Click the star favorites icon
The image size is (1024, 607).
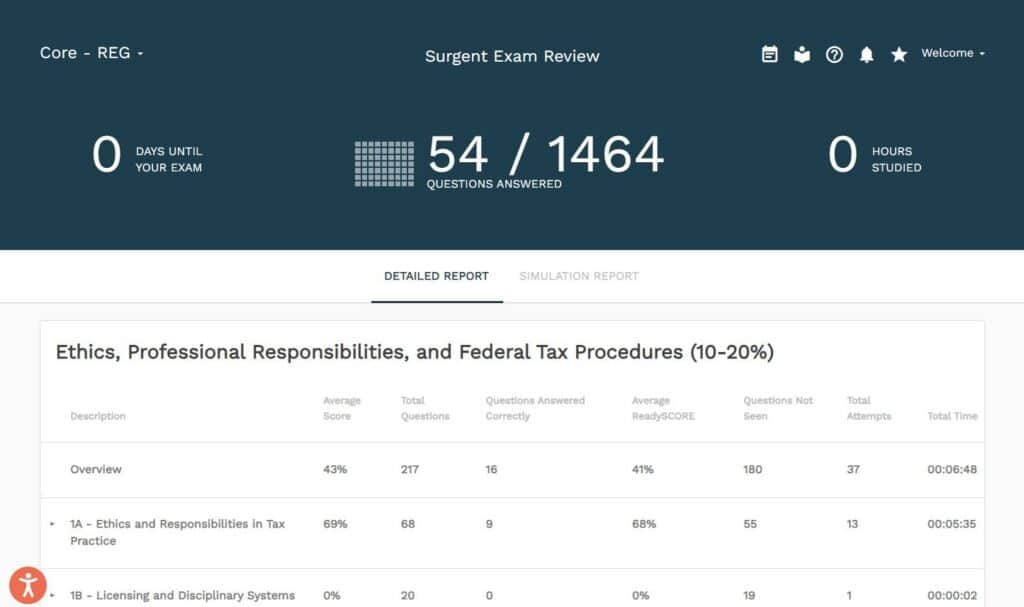899,54
